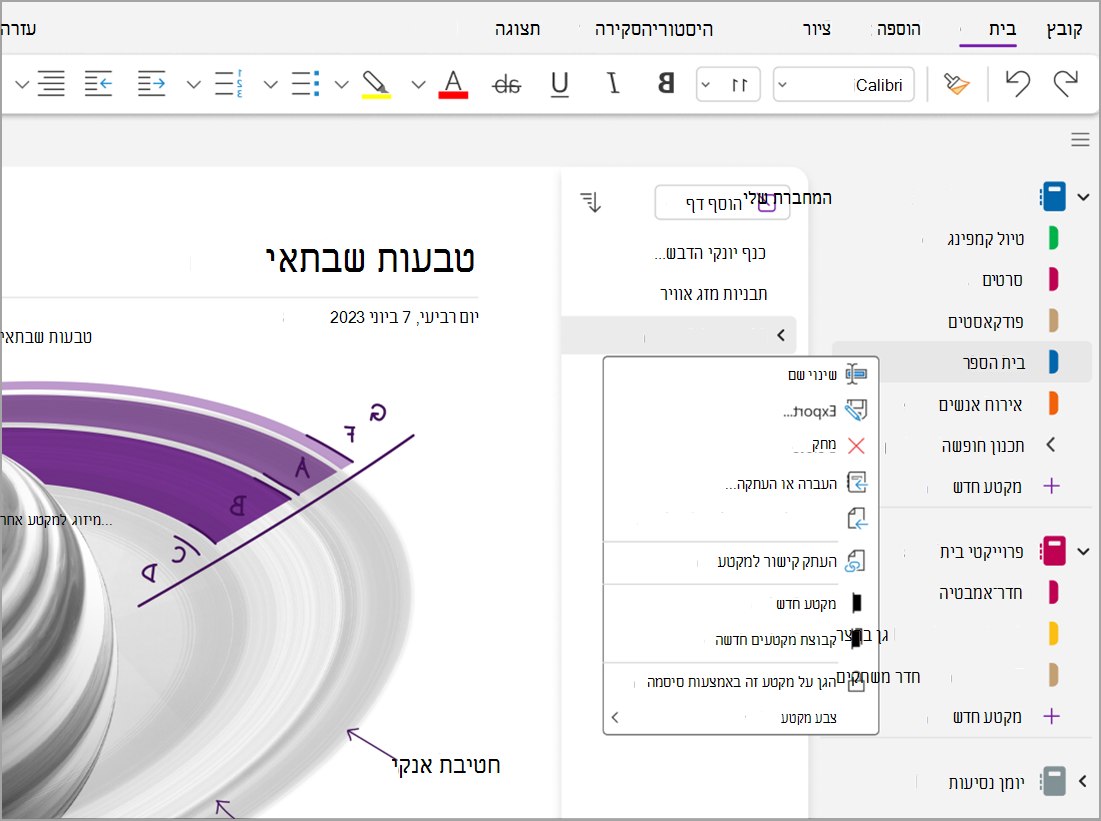Open the קובץ tab
This screenshot has height=821, width=1101.
click(1064, 29)
